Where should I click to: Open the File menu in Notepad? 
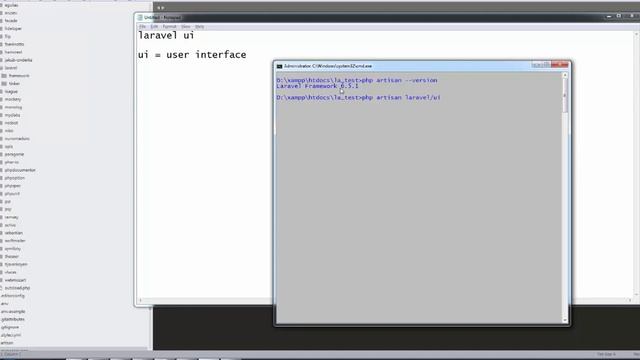coord(142,27)
